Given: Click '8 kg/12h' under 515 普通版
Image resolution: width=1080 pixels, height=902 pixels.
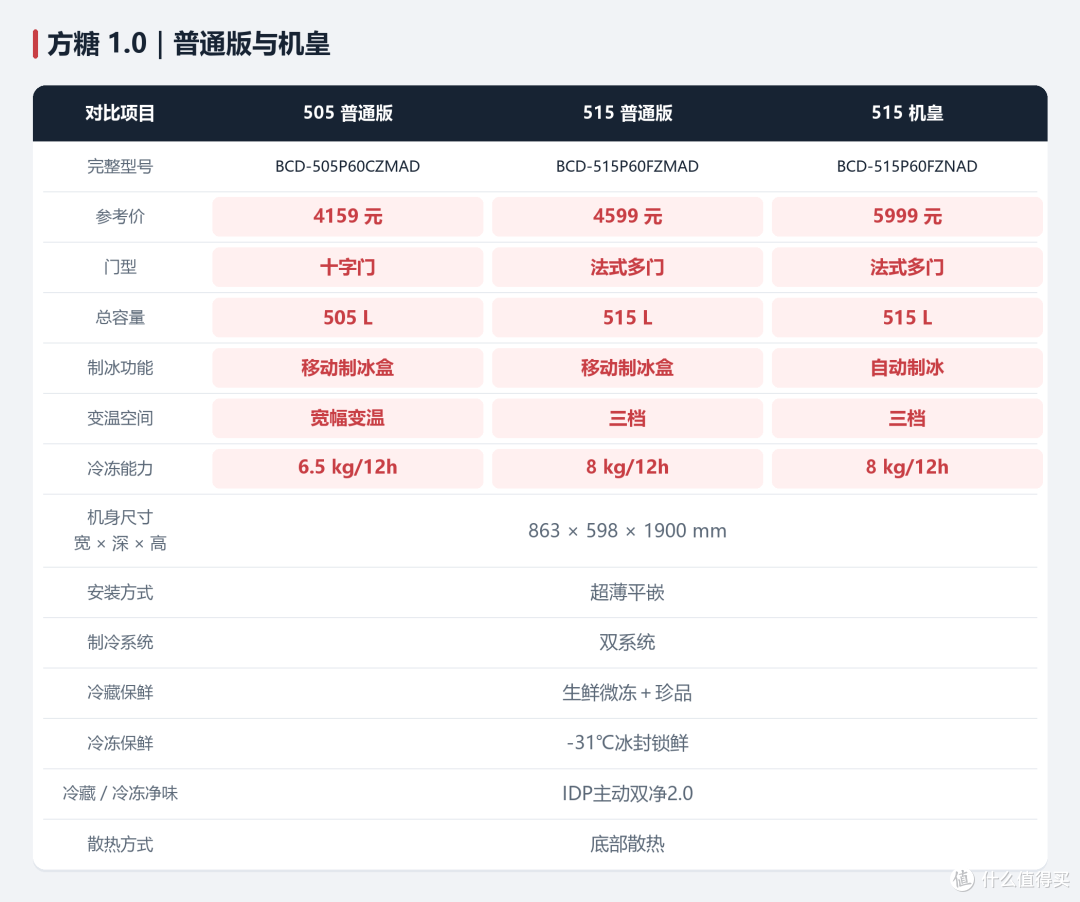Looking at the screenshot, I should pos(627,468).
